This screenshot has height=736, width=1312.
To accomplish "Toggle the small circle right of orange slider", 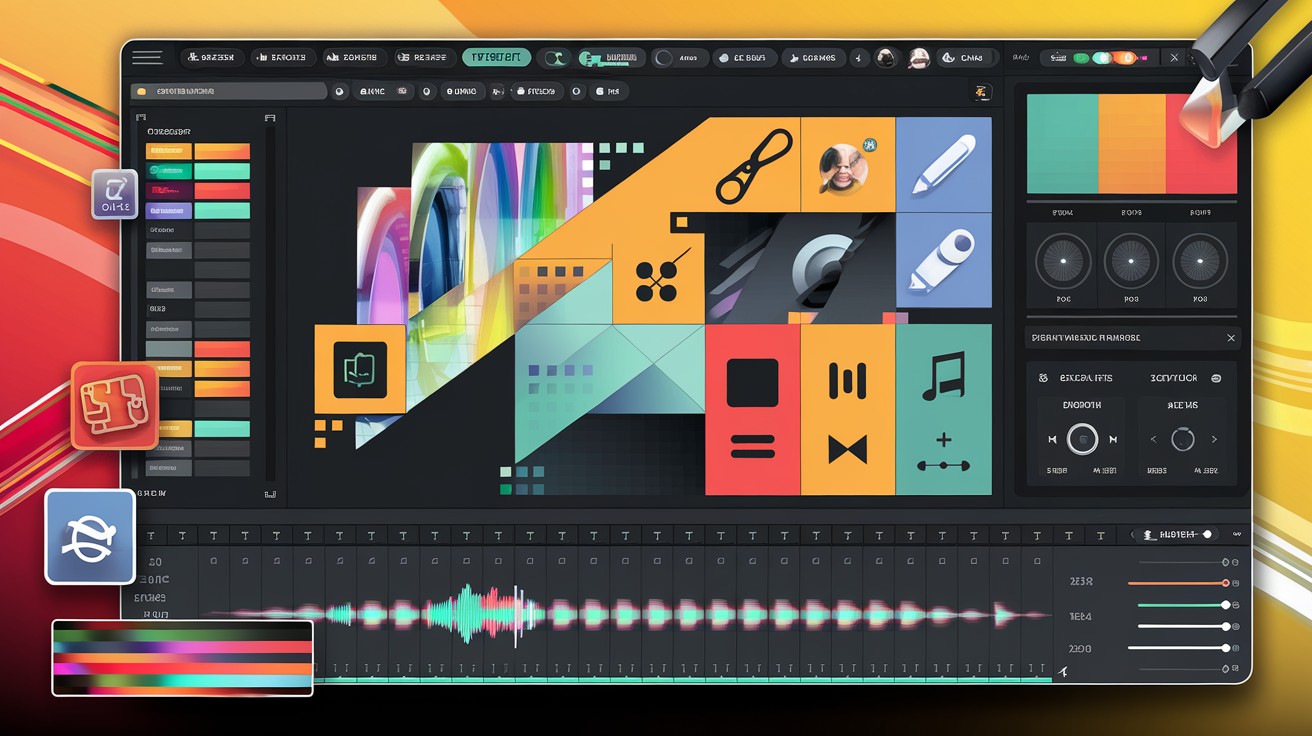I will 1237,583.
